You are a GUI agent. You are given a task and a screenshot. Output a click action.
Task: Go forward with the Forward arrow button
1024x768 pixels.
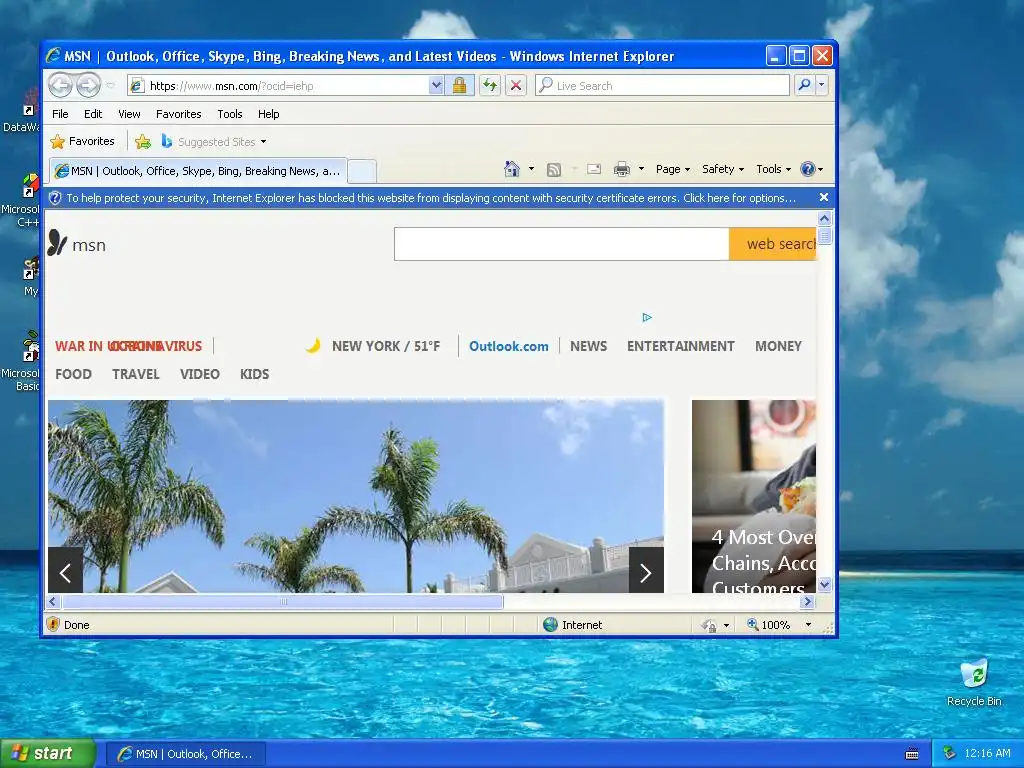[88, 85]
